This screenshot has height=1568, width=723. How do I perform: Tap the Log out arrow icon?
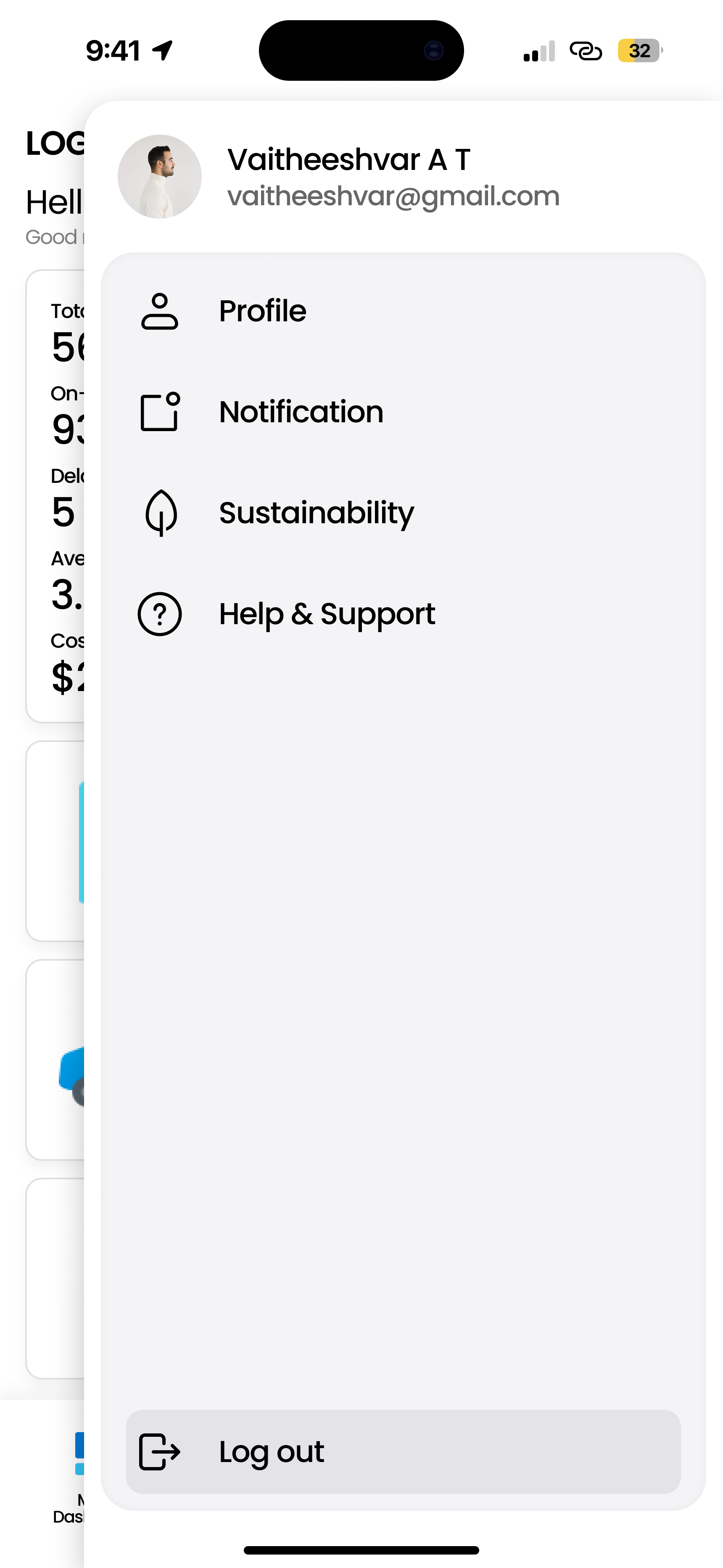(x=159, y=1452)
